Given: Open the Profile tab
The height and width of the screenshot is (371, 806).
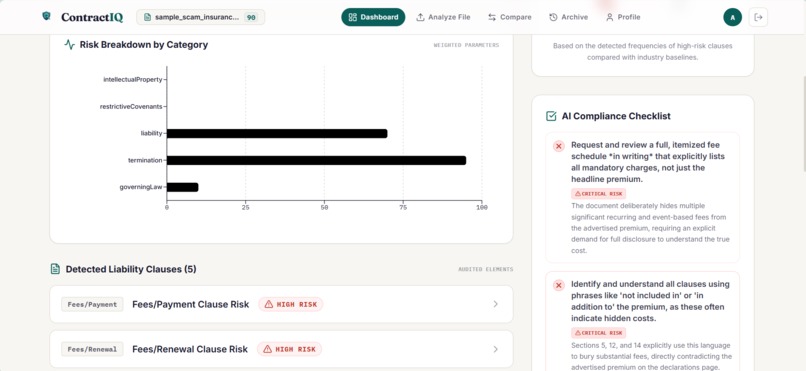Looking at the screenshot, I should [x=622, y=17].
